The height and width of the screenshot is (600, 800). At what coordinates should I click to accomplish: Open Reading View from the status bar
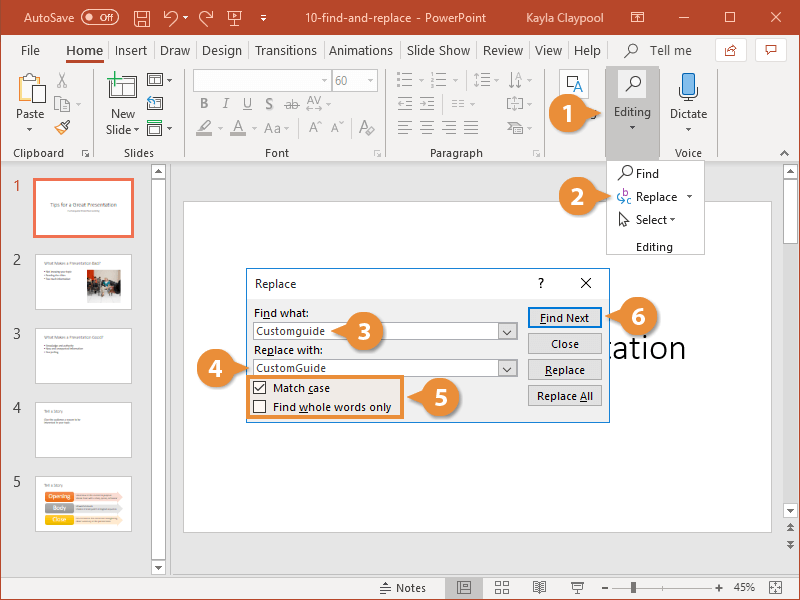(x=540, y=587)
